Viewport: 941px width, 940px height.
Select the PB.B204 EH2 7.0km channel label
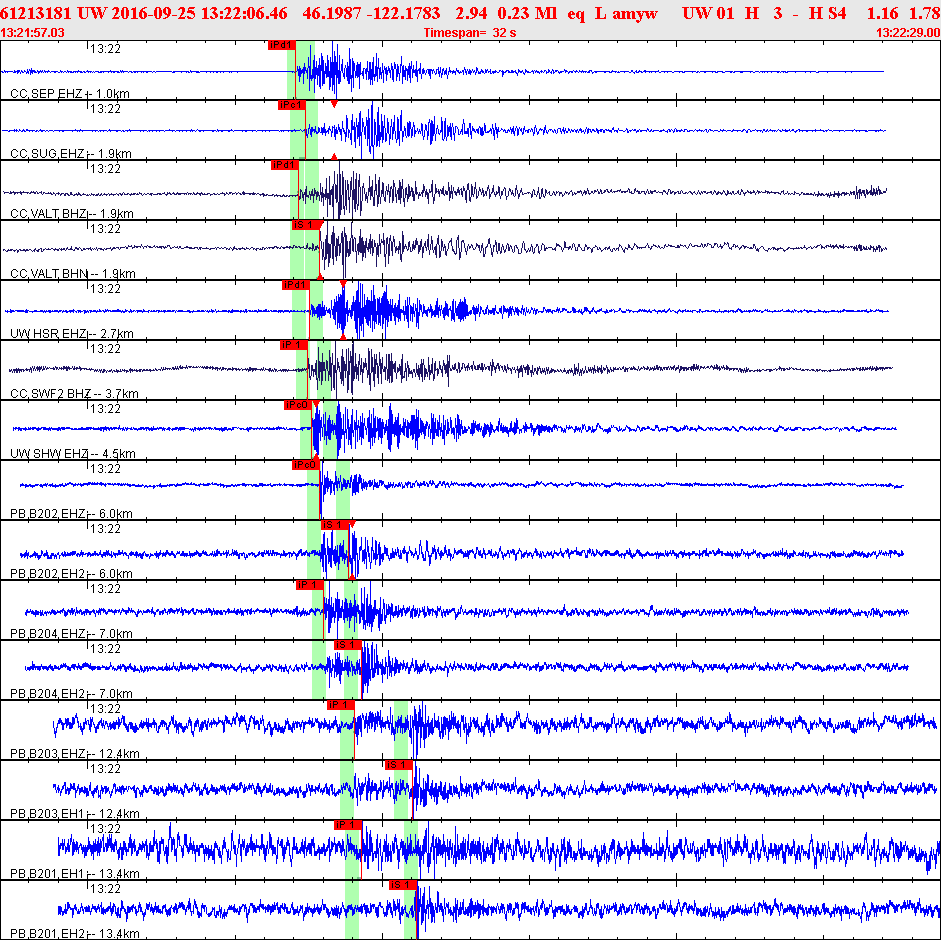pyautogui.click(x=71, y=694)
